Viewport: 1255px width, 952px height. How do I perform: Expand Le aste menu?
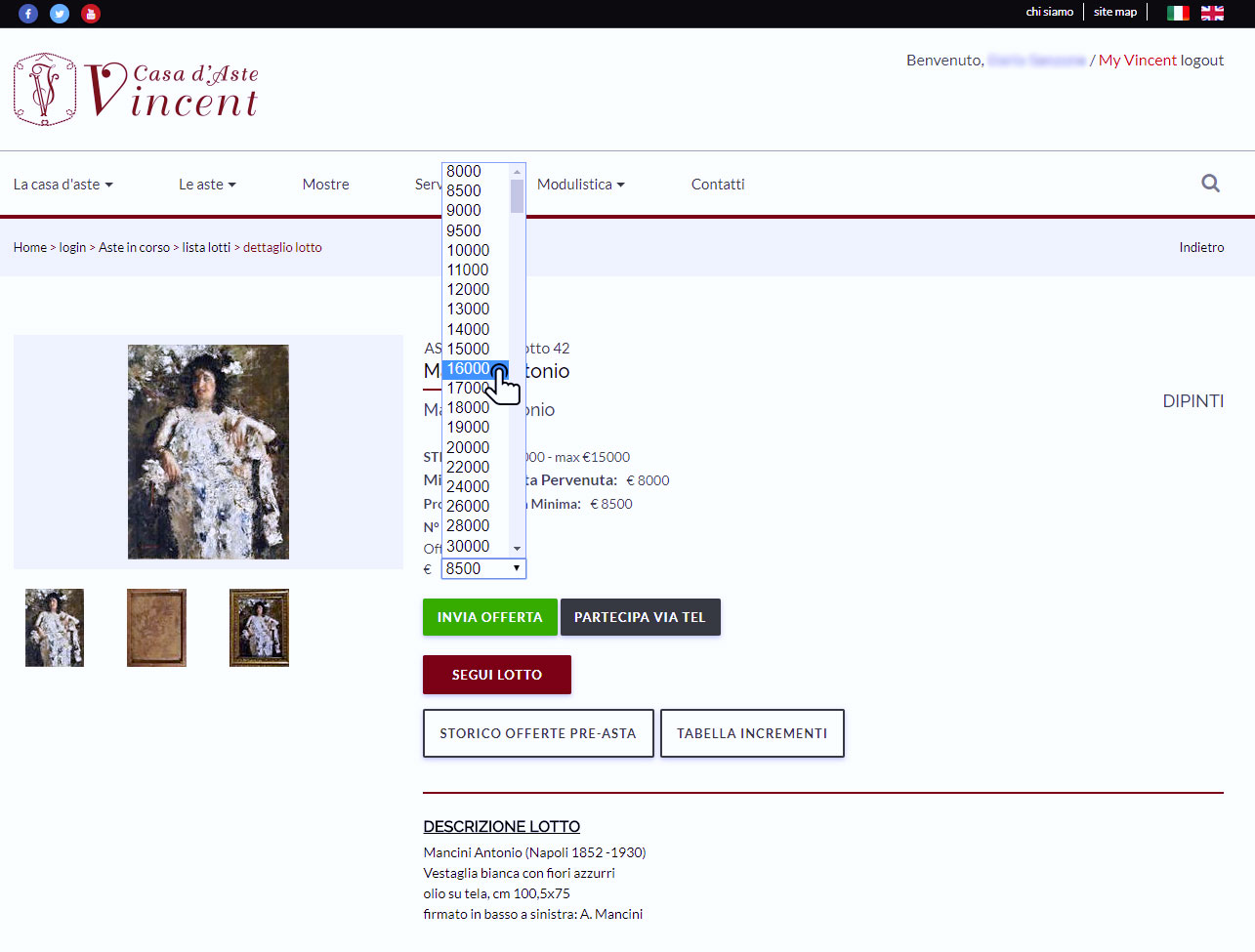coord(207,184)
